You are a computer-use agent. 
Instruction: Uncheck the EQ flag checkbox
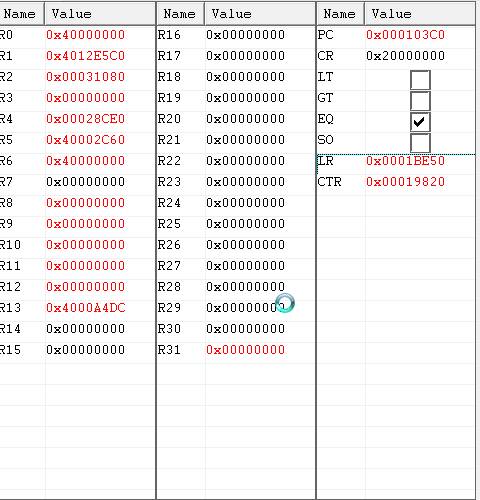pyautogui.click(x=420, y=122)
